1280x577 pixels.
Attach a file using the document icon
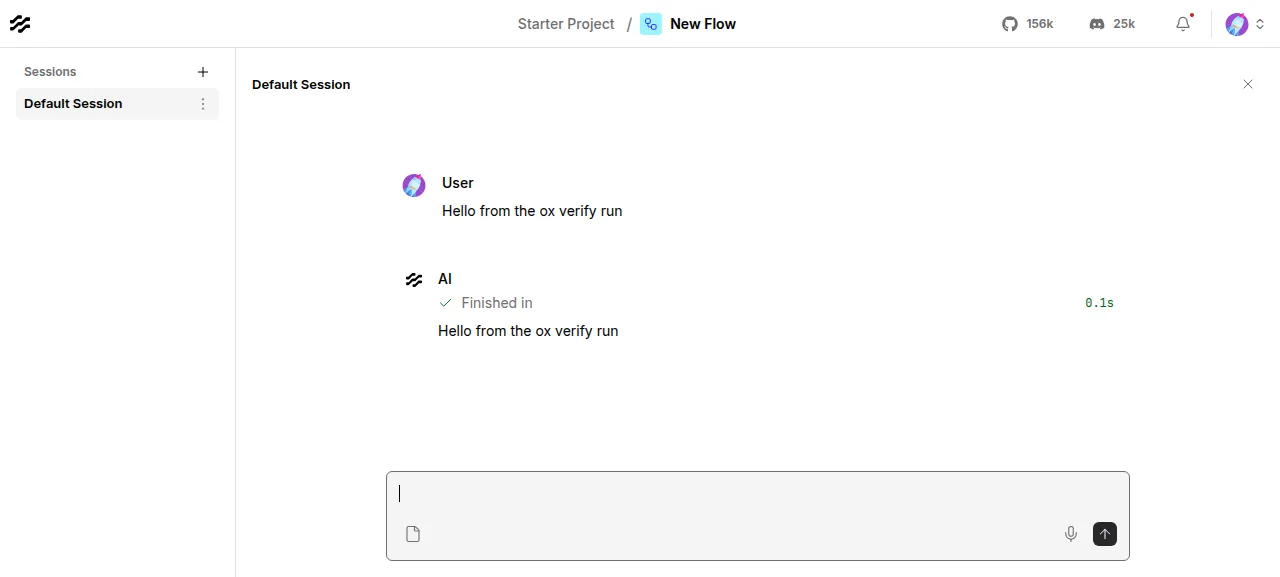(x=413, y=534)
